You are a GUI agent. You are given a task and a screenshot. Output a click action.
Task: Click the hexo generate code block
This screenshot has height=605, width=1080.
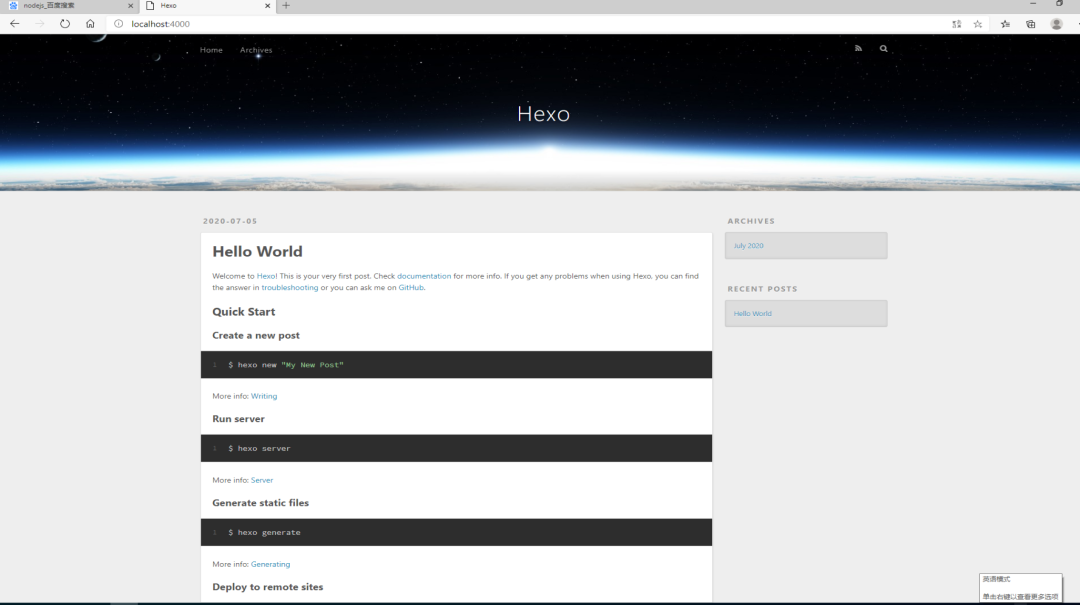(x=456, y=533)
